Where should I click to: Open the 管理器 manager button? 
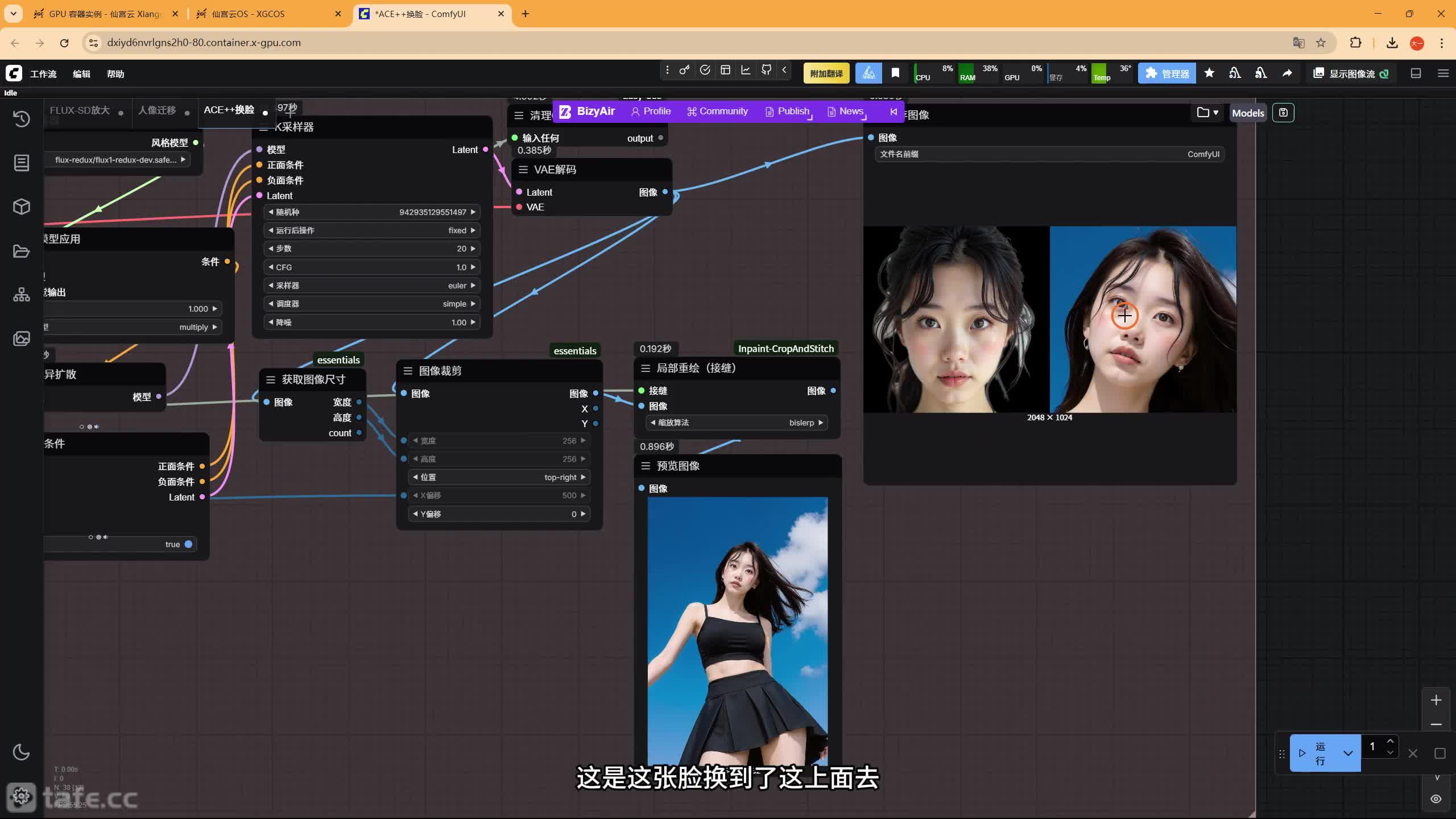[x=1167, y=73]
